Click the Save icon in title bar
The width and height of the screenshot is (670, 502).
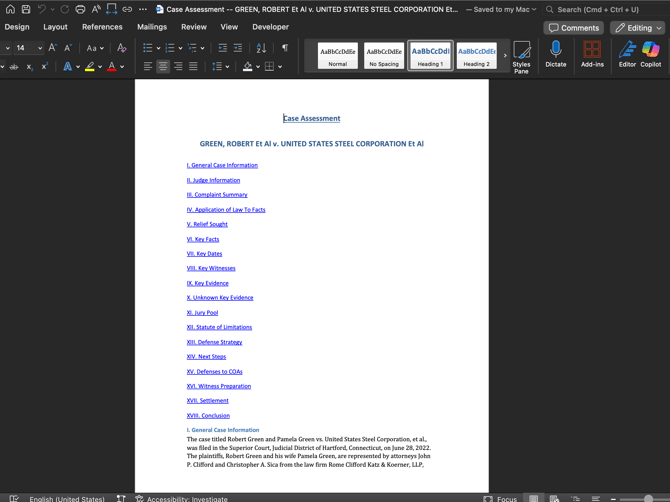pos(26,9)
